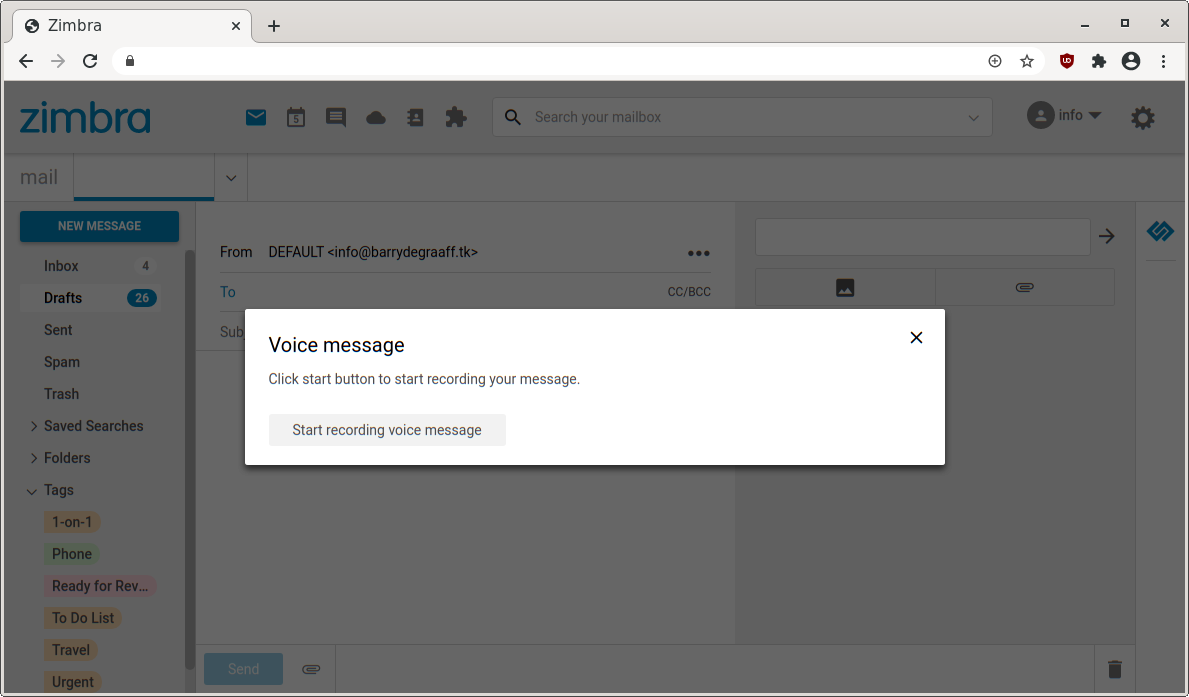Viewport: 1189px width, 697px height.
Task: Bookmark this page star icon
Action: (x=1027, y=61)
